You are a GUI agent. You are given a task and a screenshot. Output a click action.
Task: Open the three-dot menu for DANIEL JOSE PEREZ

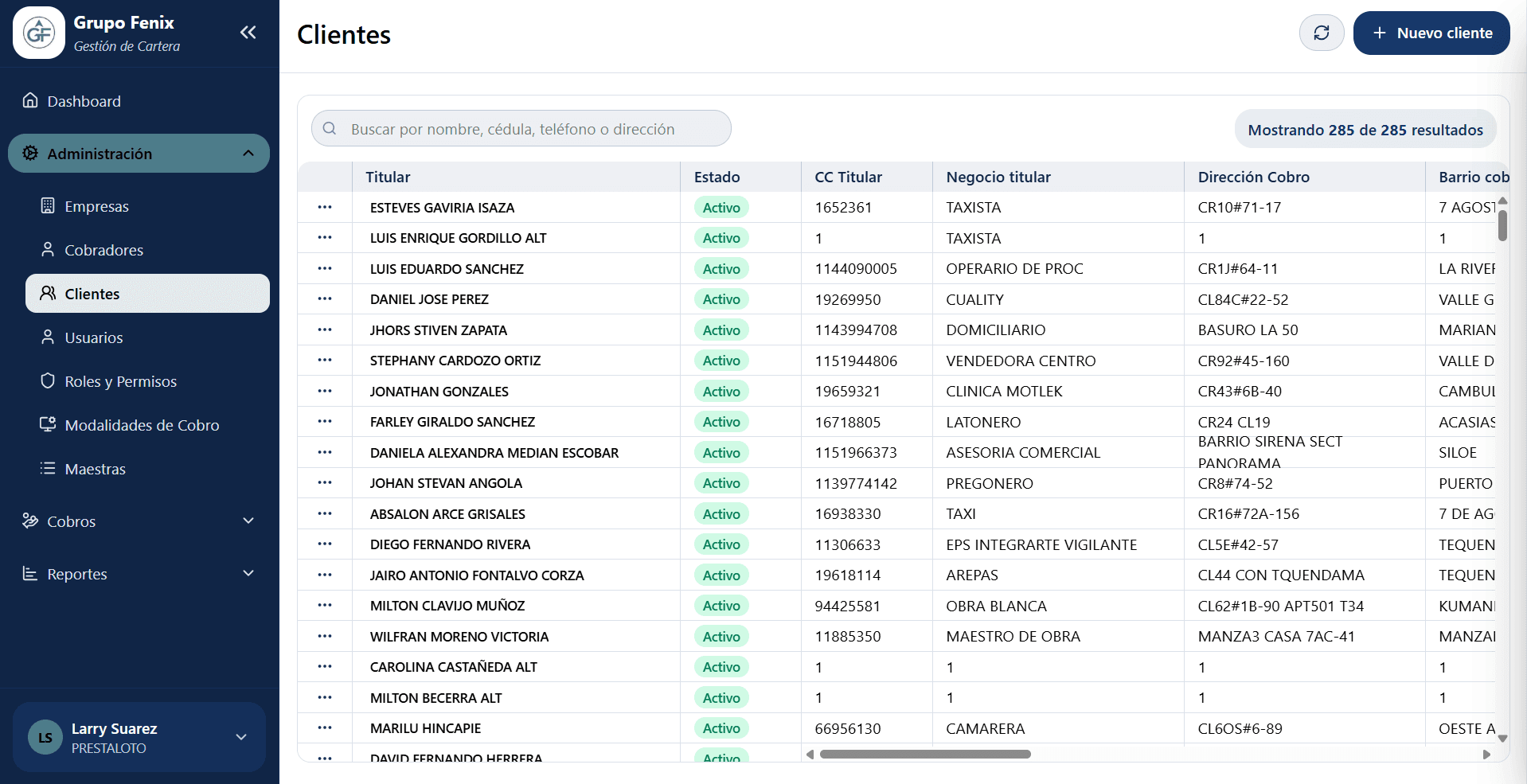(x=324, y=299)
